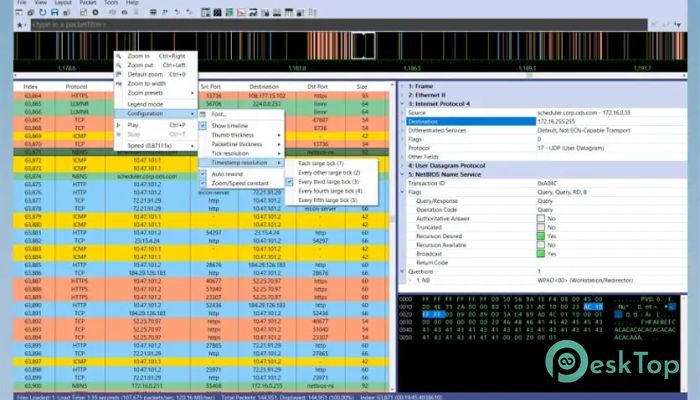
Task: Click the Protocol column header
Action: click(76, 87)
